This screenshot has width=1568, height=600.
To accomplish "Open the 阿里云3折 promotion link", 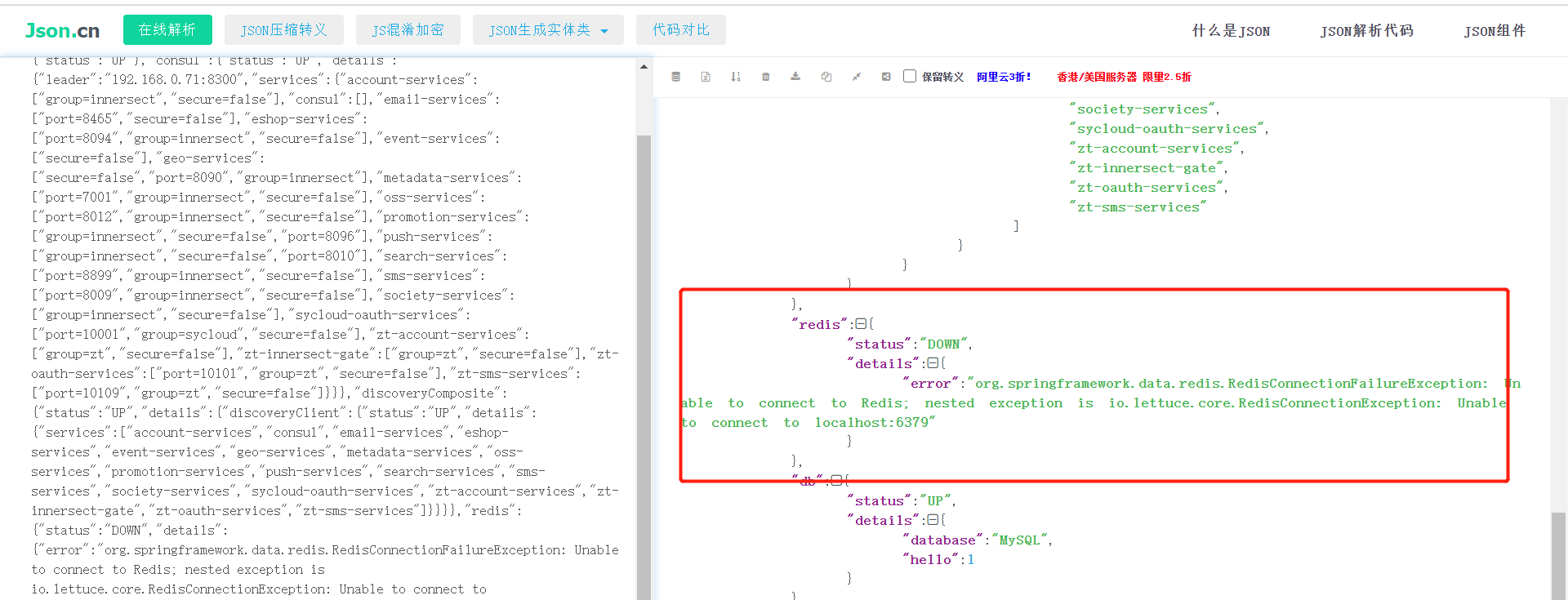I will click(x=1004, y=77).
